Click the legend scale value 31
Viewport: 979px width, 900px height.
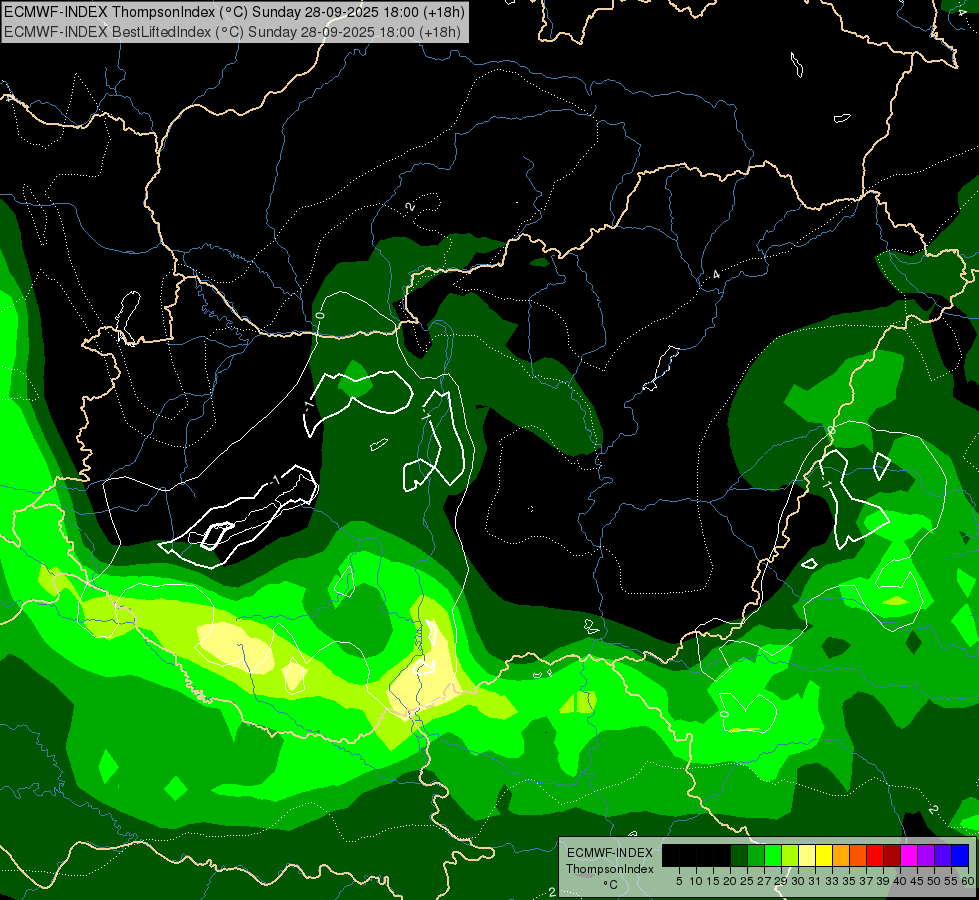click(814, 881)
